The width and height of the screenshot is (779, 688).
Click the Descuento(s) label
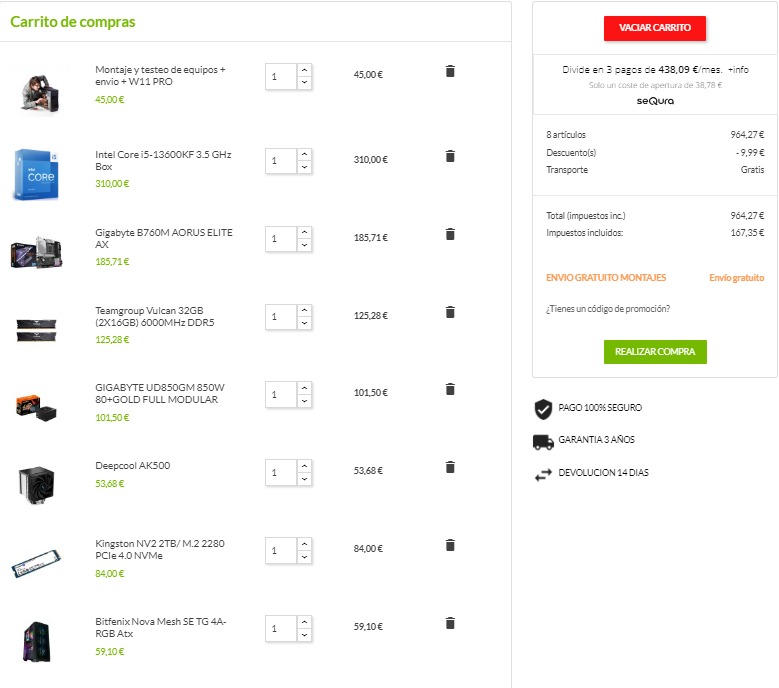[x=571, y=153]
